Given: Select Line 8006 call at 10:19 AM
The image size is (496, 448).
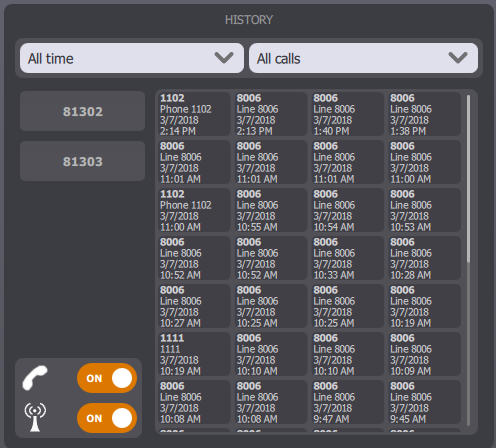Looking at the screenshot, I should coord(424,306).
